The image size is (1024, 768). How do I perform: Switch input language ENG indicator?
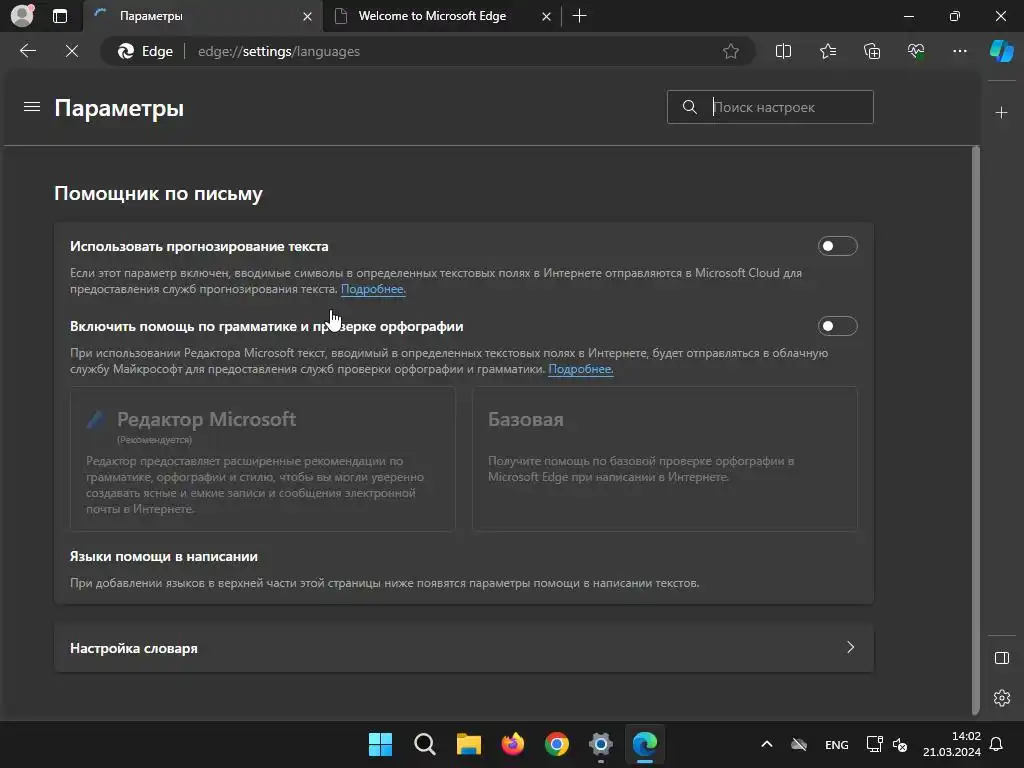point(837,744)
